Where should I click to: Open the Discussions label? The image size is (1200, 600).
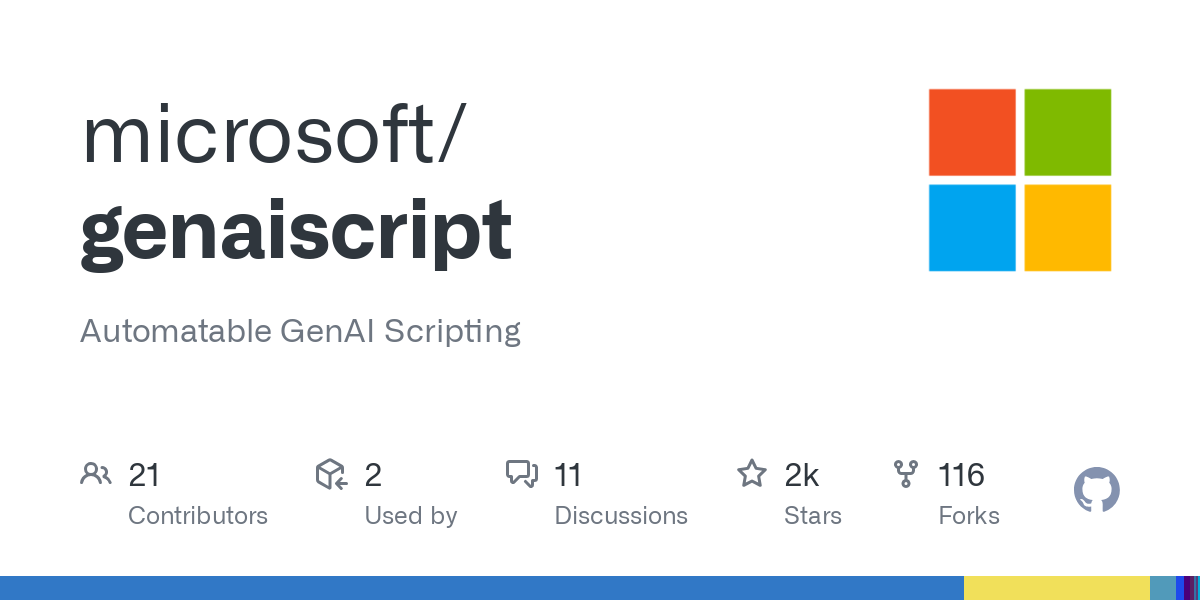[x=621, y=516]
